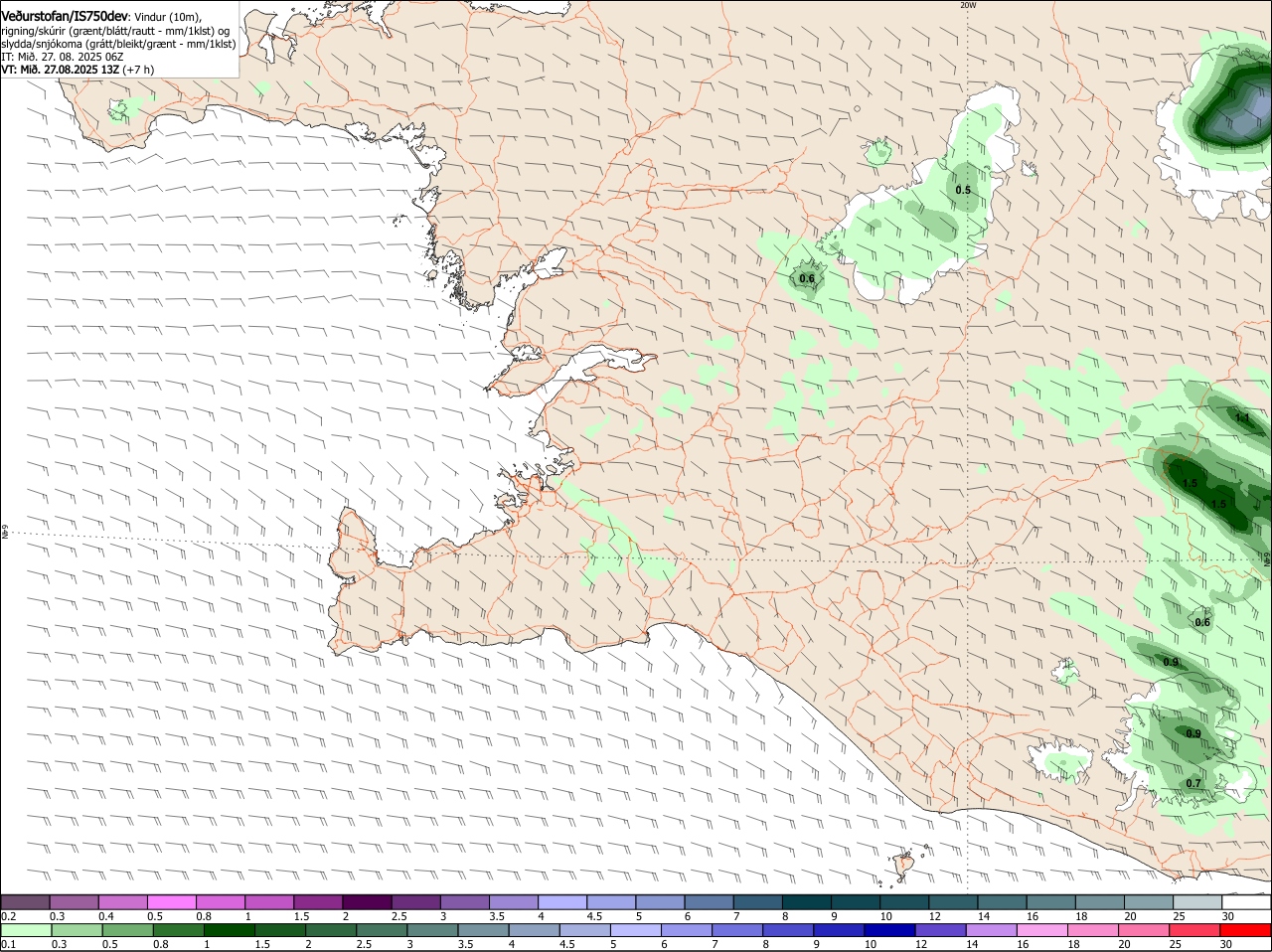Select the bright pink 0.5 swatch in upper legend
The height and width of the screenshot is (952, 1272).
click(171, 901)
